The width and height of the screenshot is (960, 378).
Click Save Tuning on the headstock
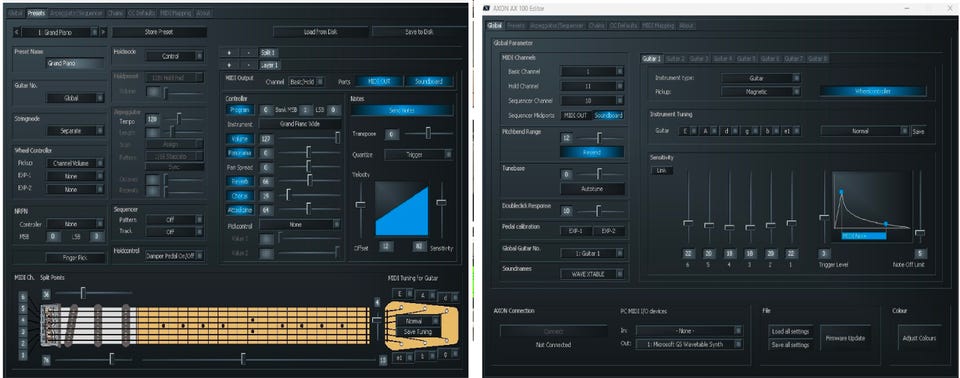418,331
